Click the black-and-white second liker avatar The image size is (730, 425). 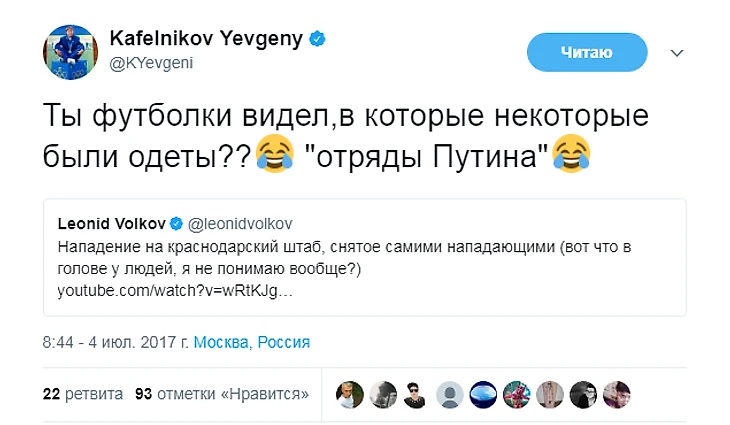[381, 393]
